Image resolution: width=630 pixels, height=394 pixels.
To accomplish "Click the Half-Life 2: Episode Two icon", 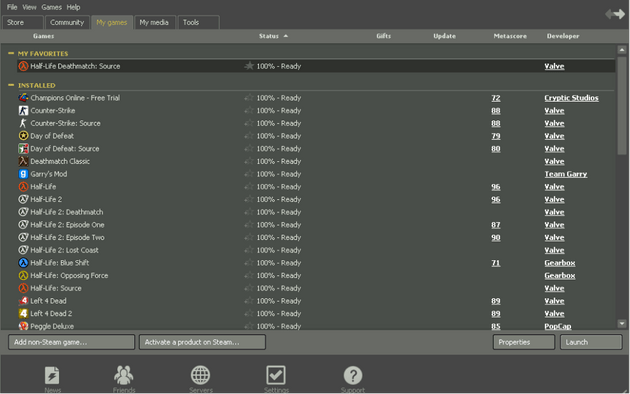I will click(x=23, y=237).
